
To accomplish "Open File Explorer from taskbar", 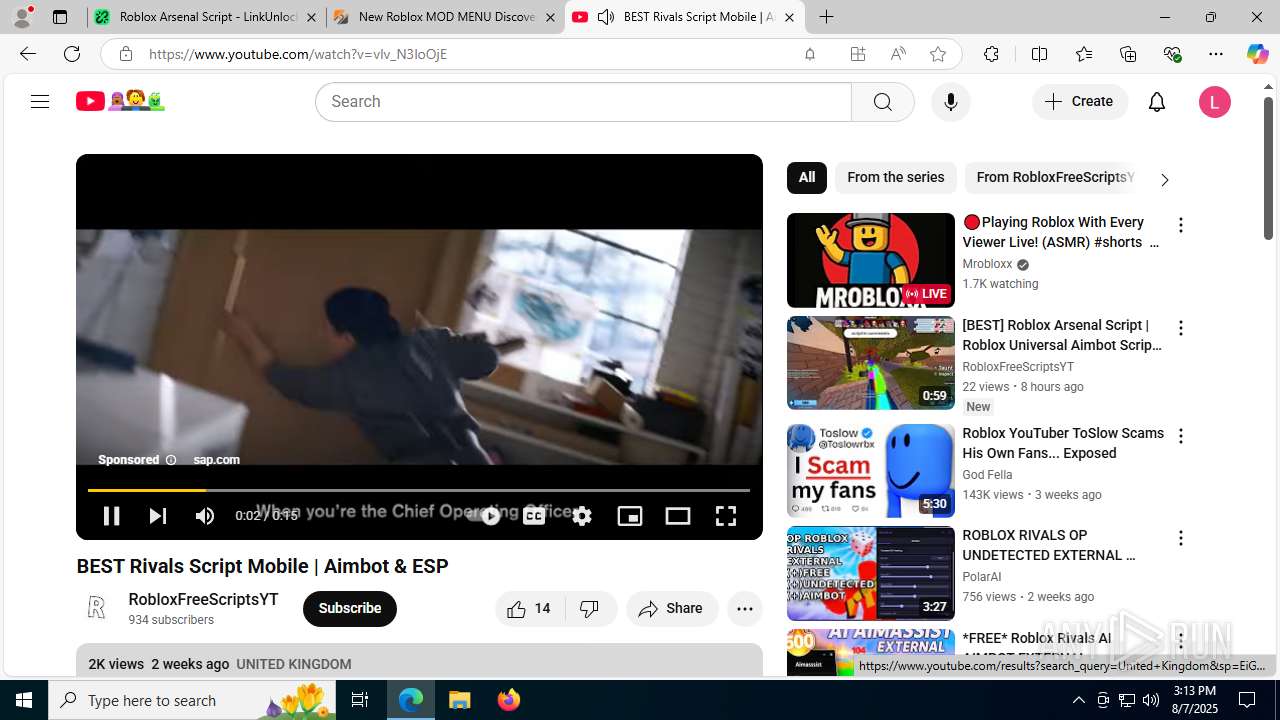I will [459, 700].
